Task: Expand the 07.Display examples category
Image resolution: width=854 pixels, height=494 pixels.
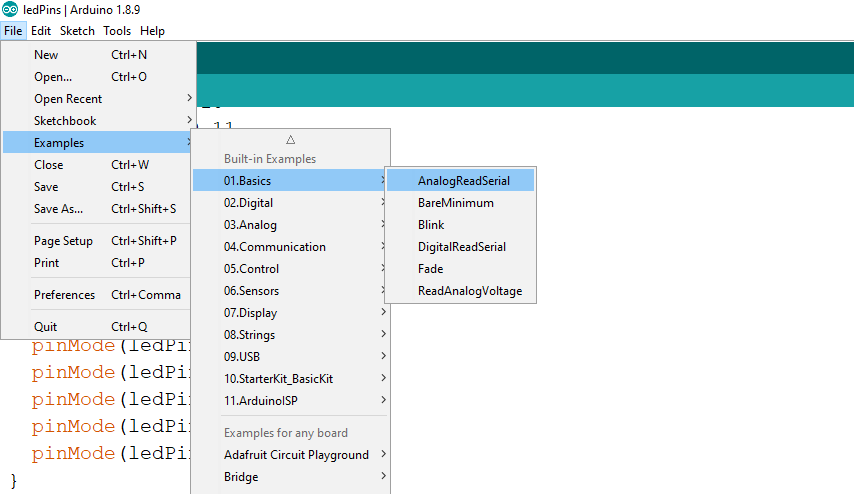Action: point(290,313)
